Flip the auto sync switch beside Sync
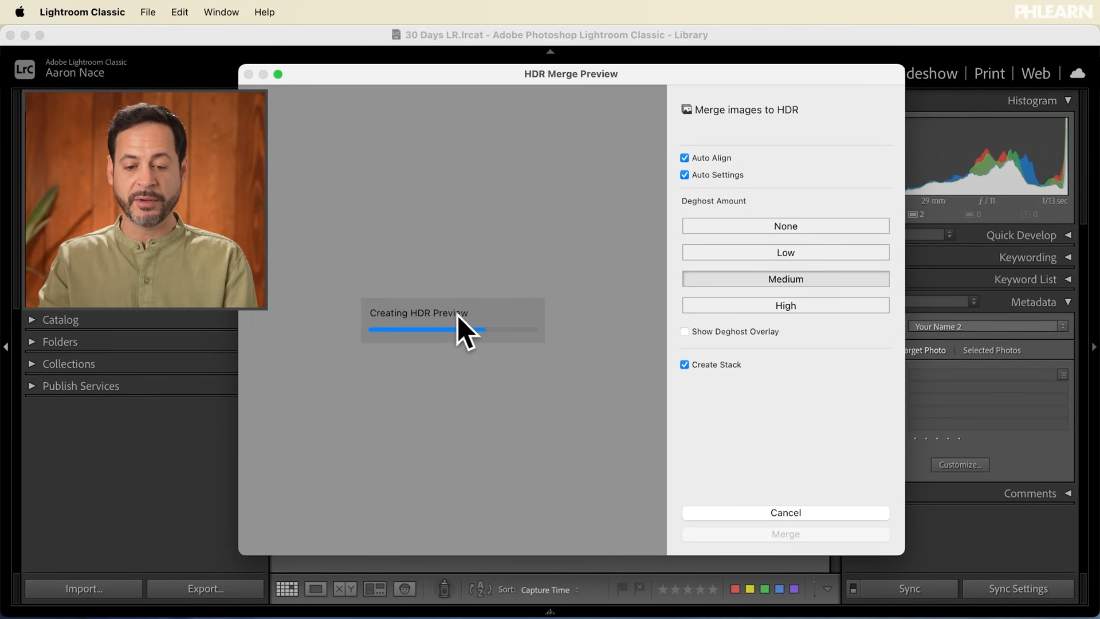This screenshot has width=1100, height=619. point(853,589)
